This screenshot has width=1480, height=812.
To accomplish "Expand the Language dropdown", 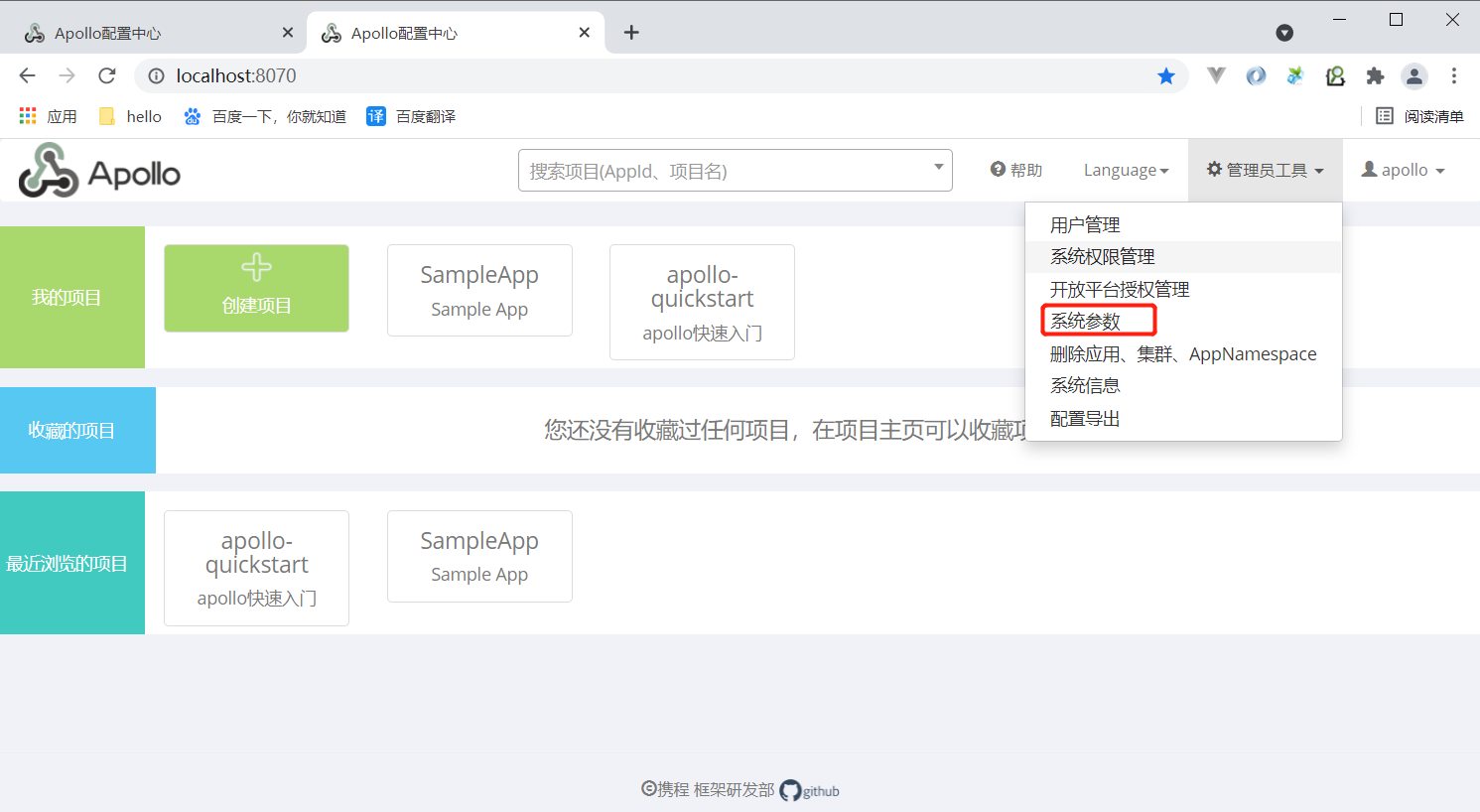I will tap(1126, 170).
